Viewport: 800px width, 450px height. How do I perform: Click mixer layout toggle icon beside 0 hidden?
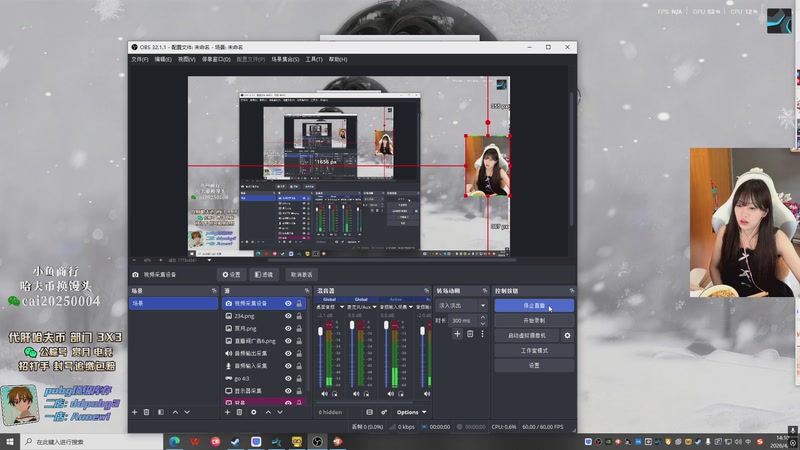(x=369, y=412)
